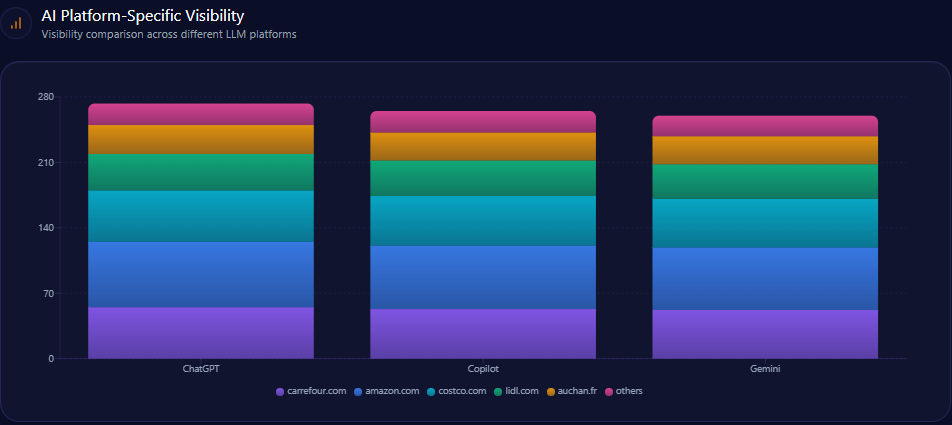
Task: Click the green lidl.com legend dot
Action: (x=499, y=391)
